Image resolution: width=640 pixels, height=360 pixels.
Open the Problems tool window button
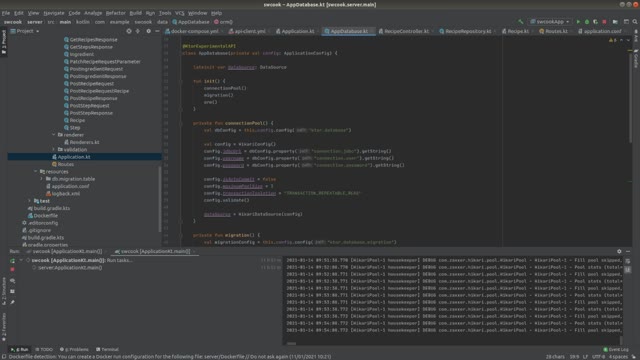click(x=74, y=349)
